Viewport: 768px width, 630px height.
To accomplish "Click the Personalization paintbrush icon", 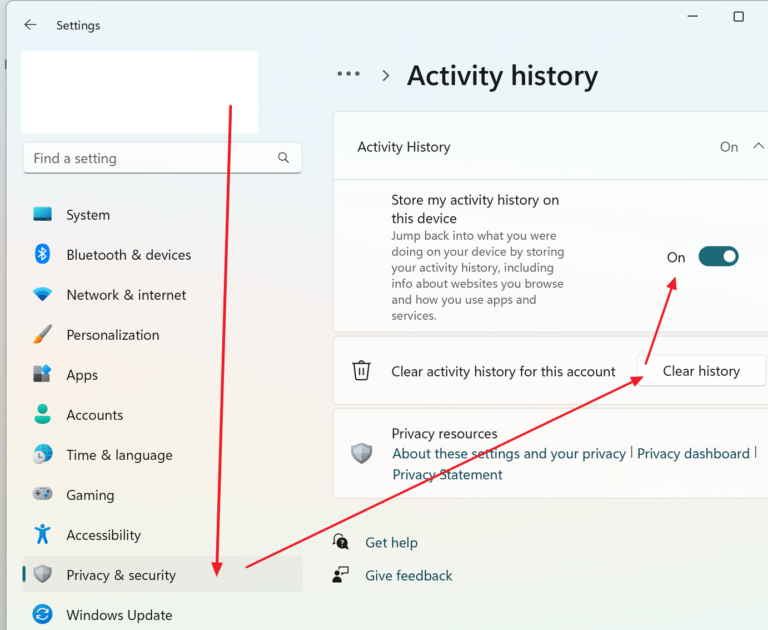I will (x=42, y=334).
